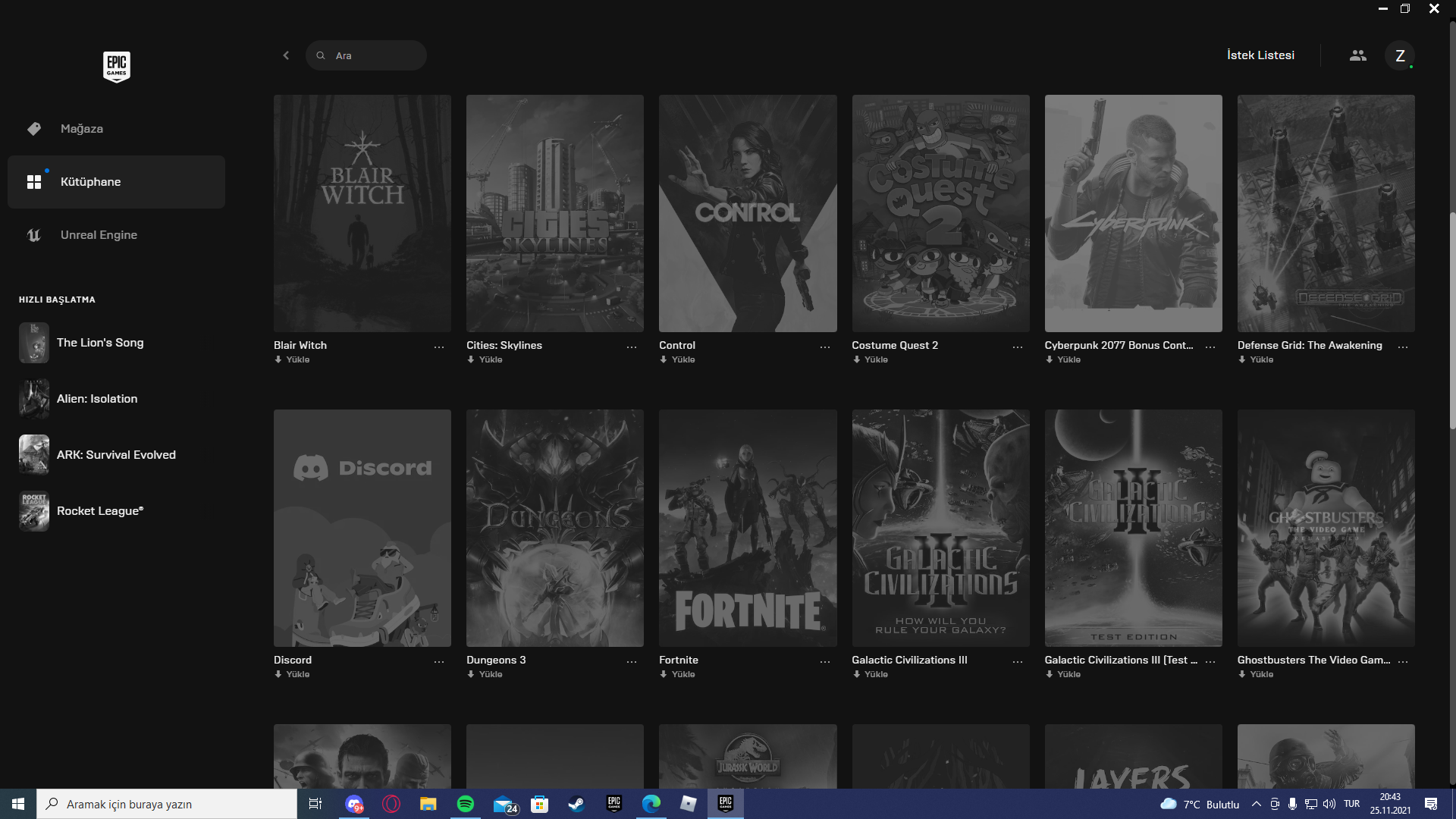
Task: Open options menu for Cities: Skylines
Action: (632, 347)
